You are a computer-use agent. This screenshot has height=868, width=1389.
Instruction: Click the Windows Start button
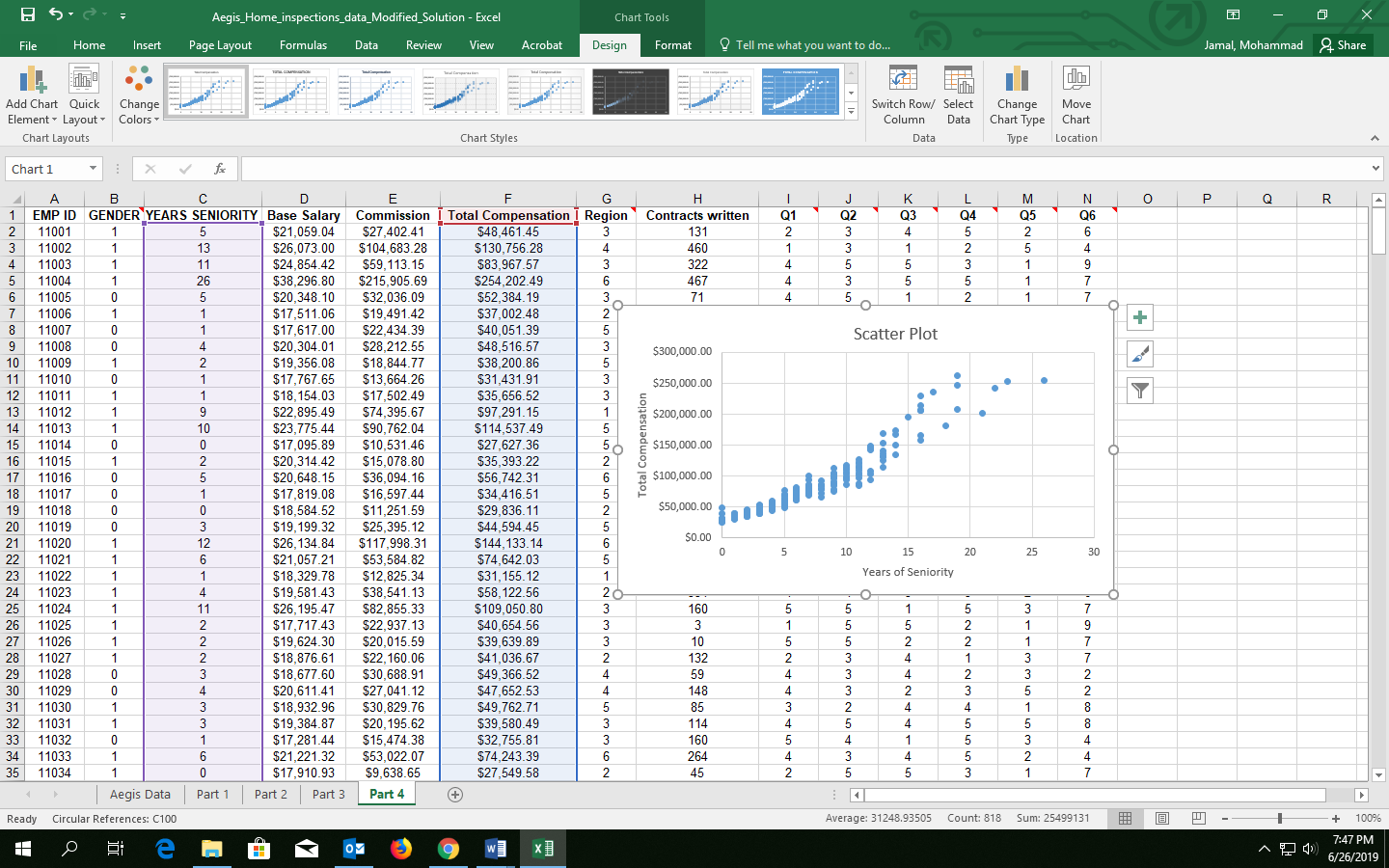pyautogui.click(x=23, y=849)
